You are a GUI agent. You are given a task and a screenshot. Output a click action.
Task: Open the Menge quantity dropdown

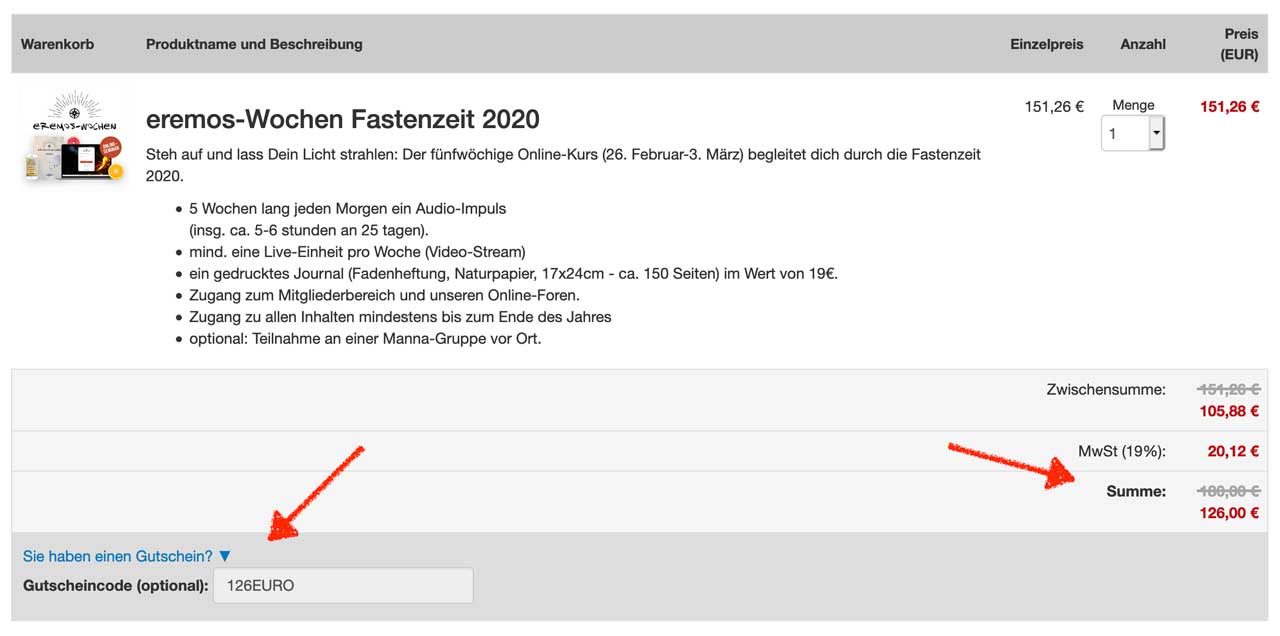[1133, 133]
